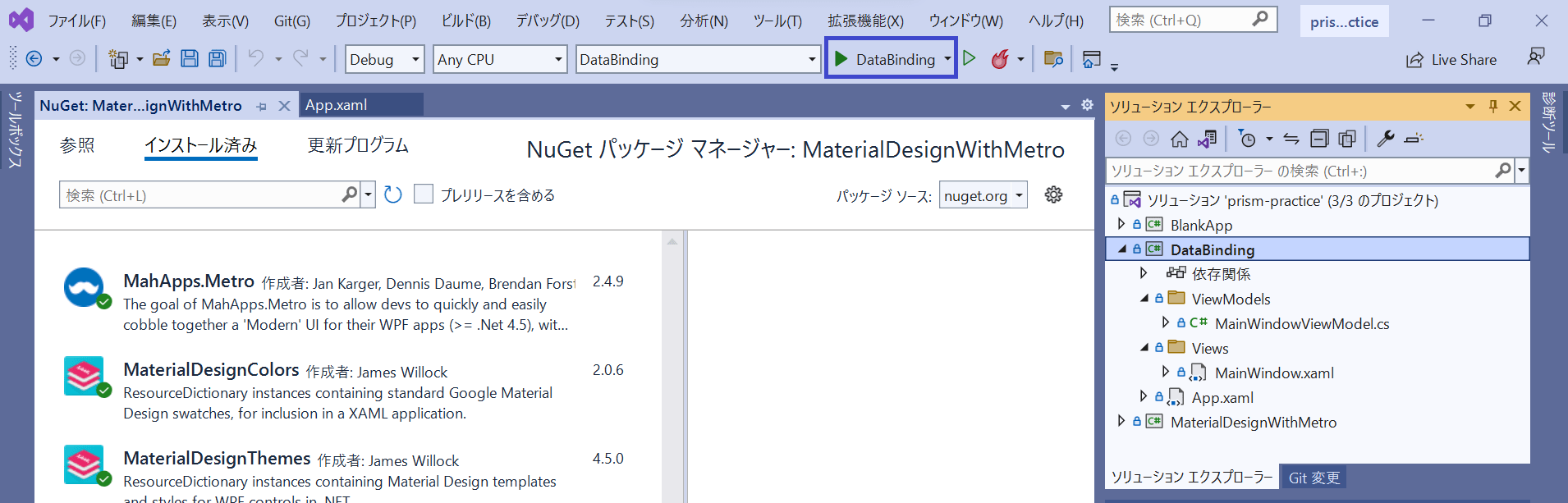Click the Undo arrow icon

tap(256, 58)
